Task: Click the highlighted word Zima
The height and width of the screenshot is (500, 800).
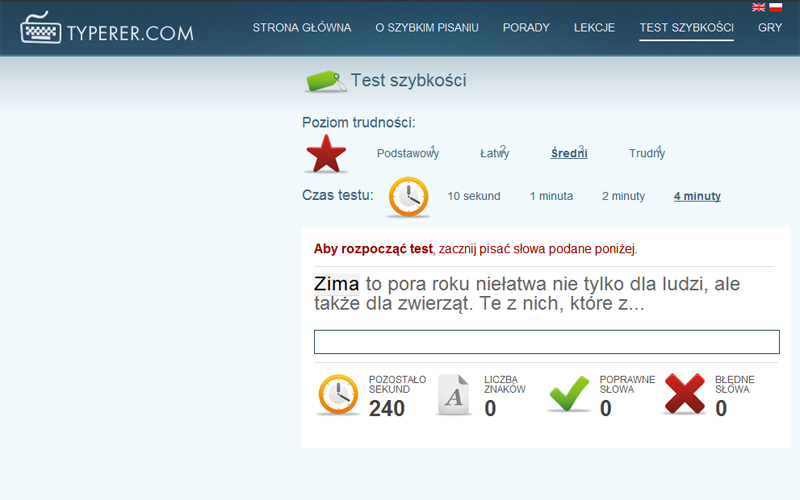Action: tap(336, 284)
